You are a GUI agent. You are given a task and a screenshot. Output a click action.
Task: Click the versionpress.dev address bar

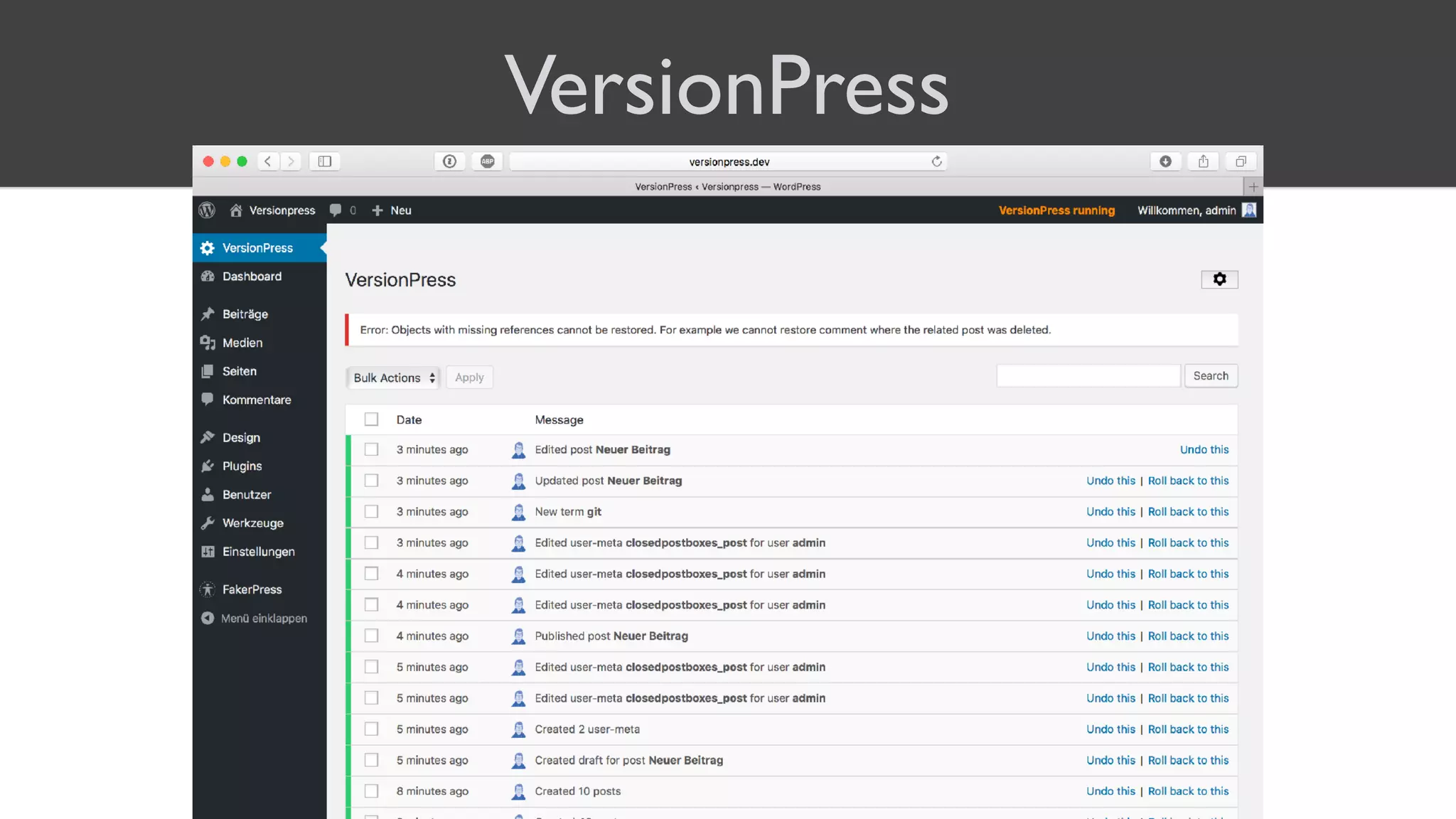point(728,161)
